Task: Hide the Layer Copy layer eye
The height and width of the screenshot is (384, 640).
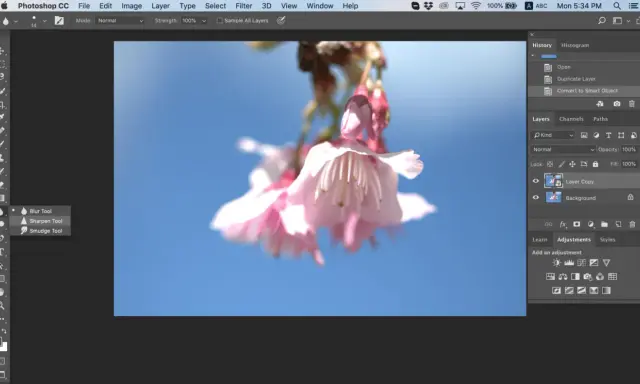Action: (x=536, y=181)
